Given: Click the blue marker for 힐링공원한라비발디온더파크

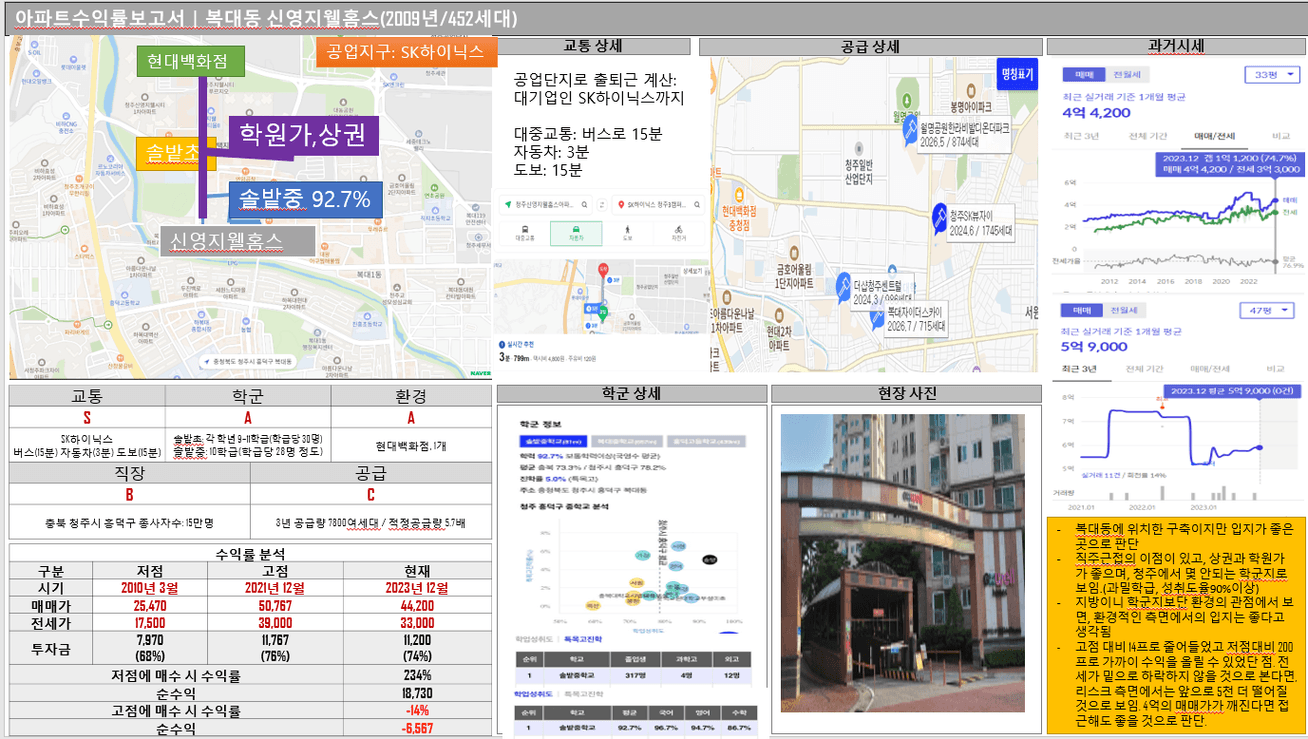Looking at the screenshot, I should (910, 132).
